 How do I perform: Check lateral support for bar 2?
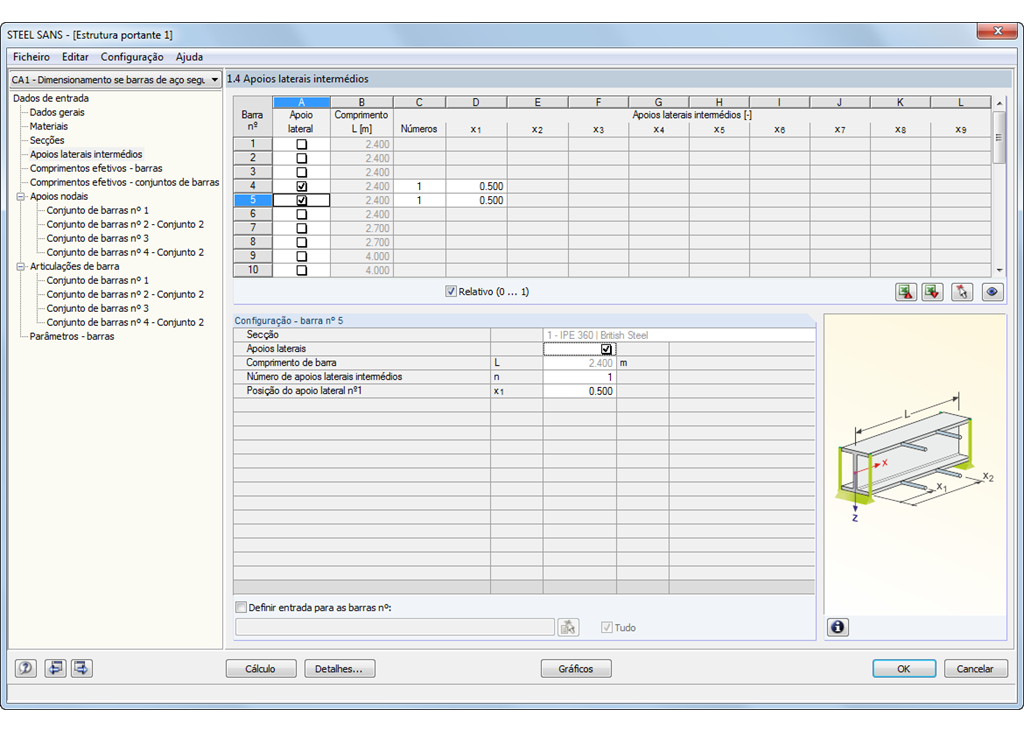point(302,158)
